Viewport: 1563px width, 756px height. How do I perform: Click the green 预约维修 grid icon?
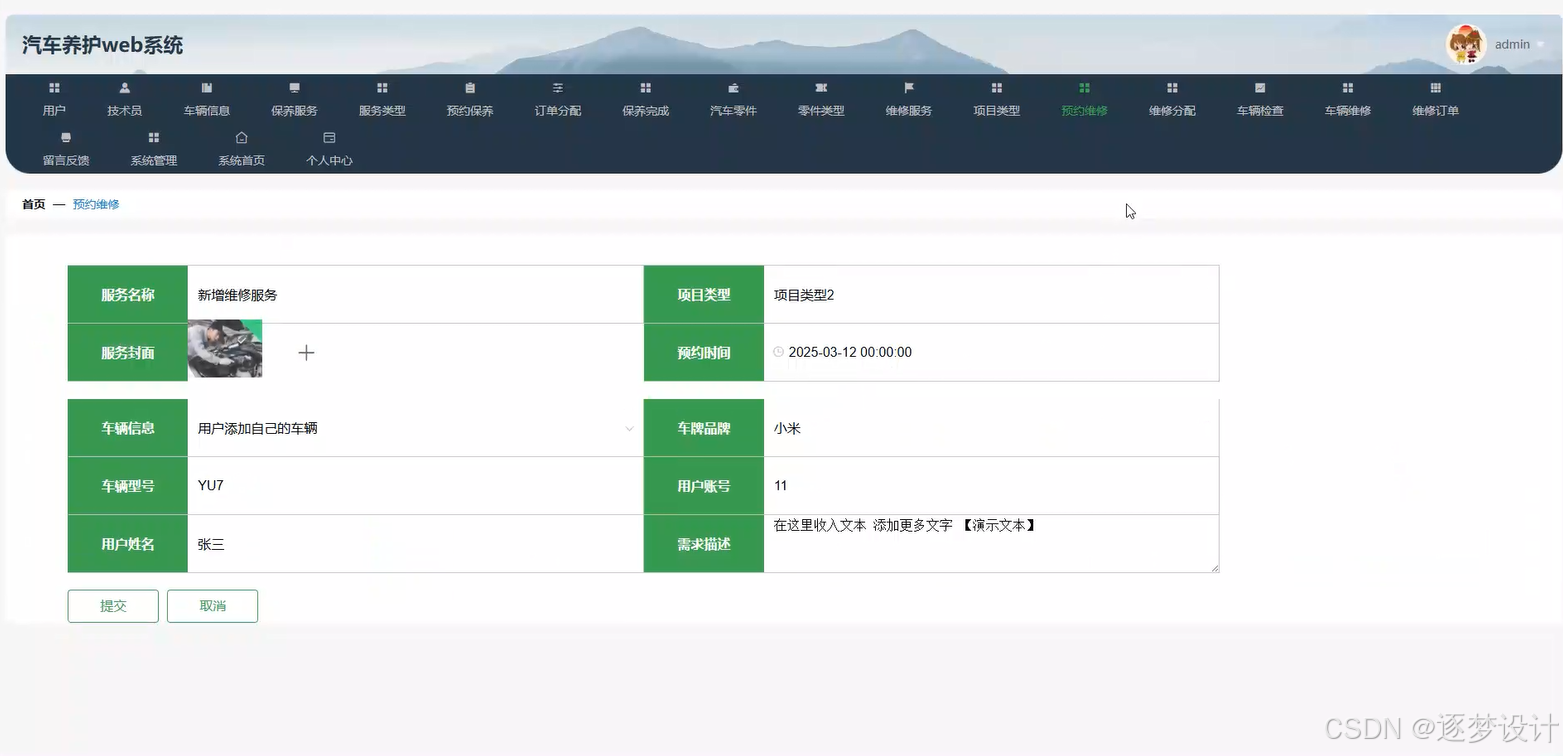tap(1085, 88)
